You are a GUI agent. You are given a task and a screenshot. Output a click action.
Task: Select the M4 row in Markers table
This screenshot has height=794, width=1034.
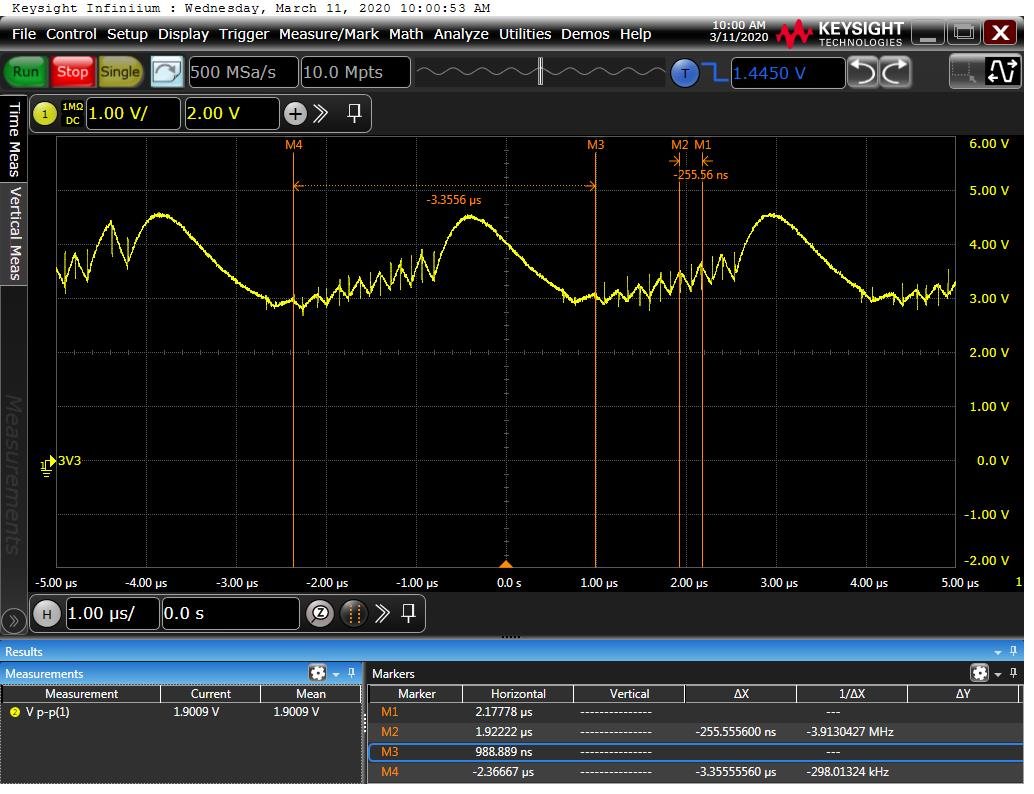(x=695, y=773)
